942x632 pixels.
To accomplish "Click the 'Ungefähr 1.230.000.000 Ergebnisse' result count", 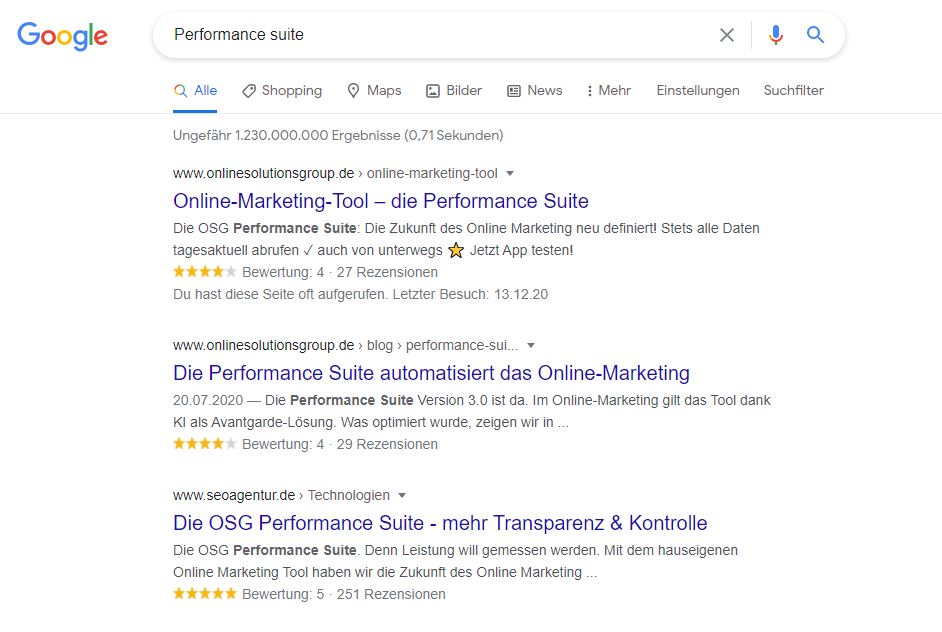I will click(x=338, y=135).
